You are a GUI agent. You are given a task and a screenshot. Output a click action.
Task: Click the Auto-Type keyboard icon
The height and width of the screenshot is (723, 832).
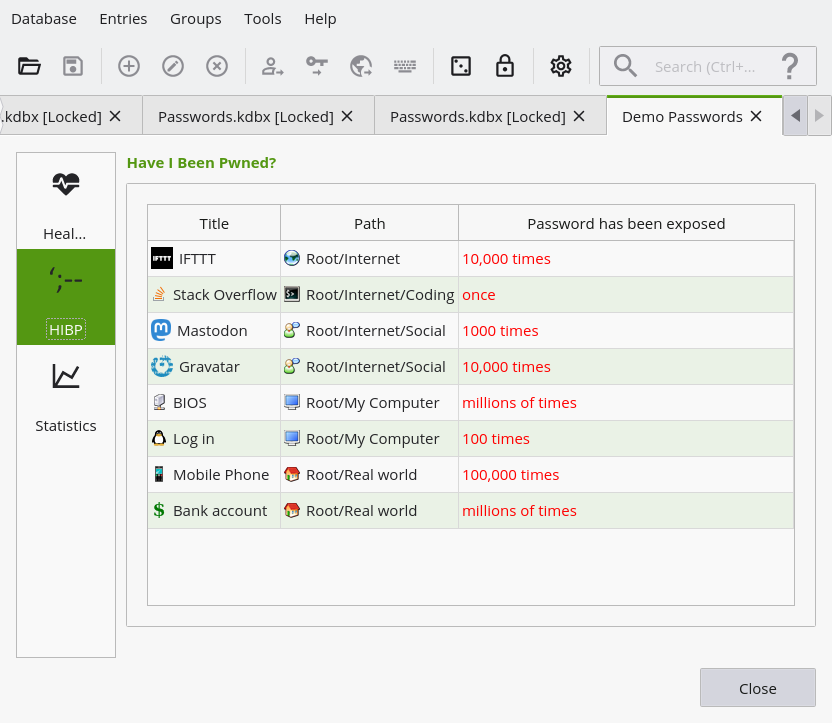pyautogui.click(x=405, y=66)
